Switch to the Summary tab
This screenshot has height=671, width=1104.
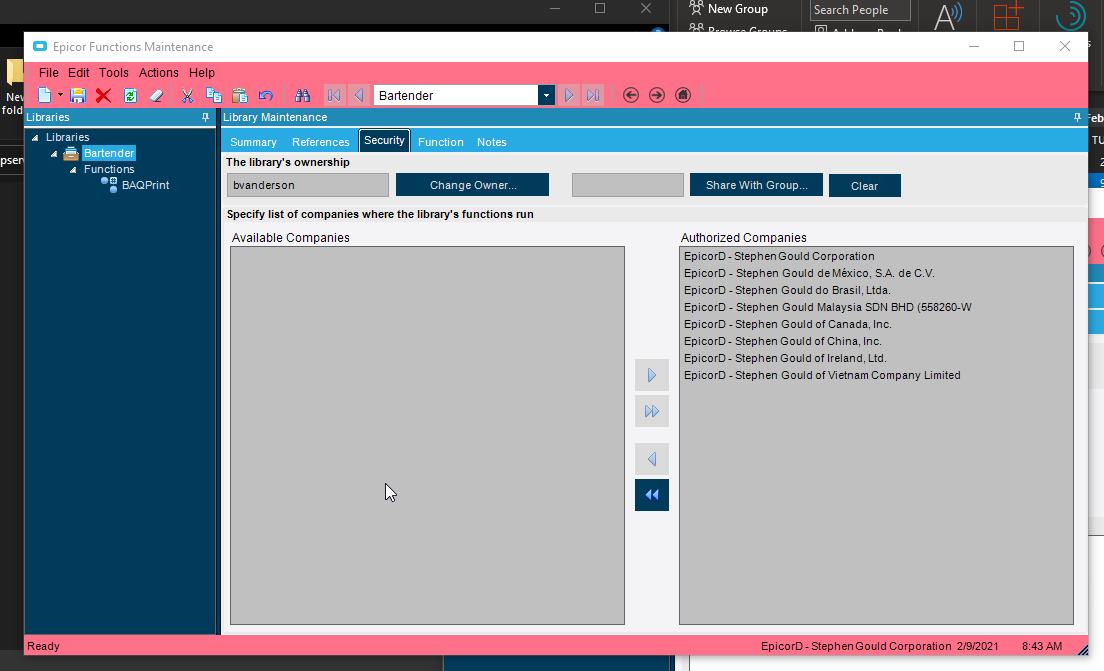point(253,142)
